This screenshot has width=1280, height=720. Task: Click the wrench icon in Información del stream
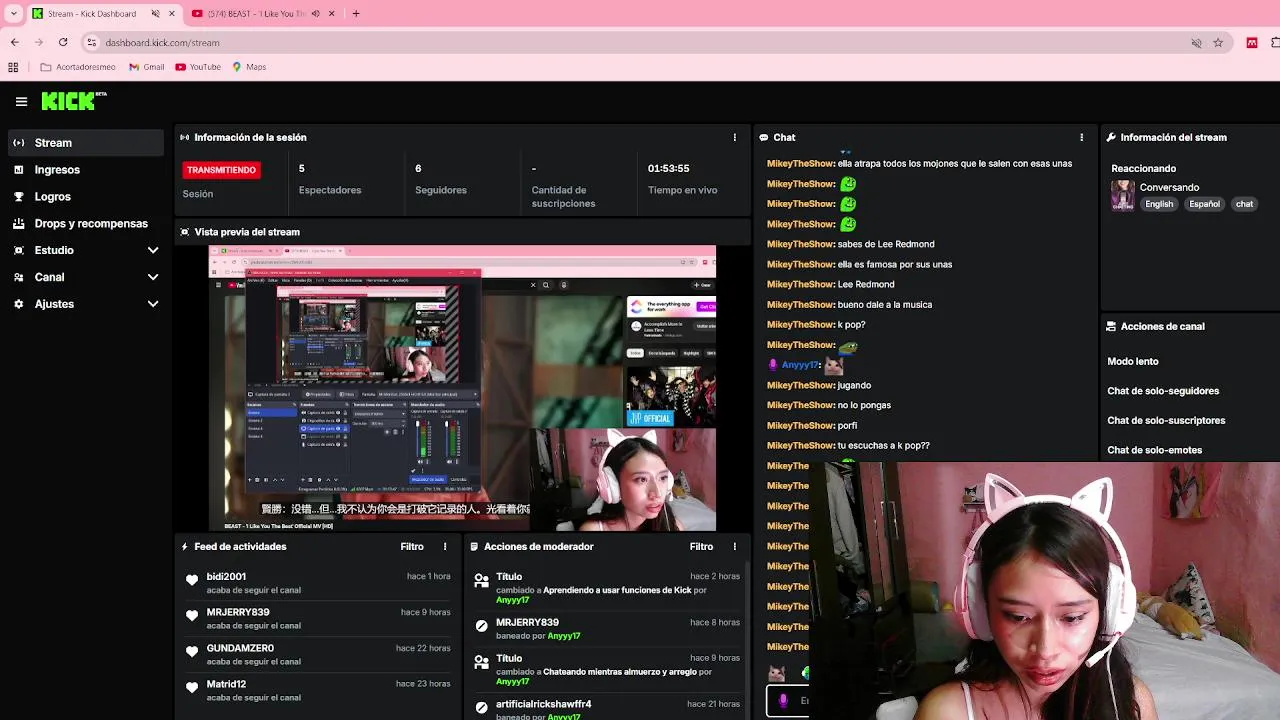click(1111, 137)
